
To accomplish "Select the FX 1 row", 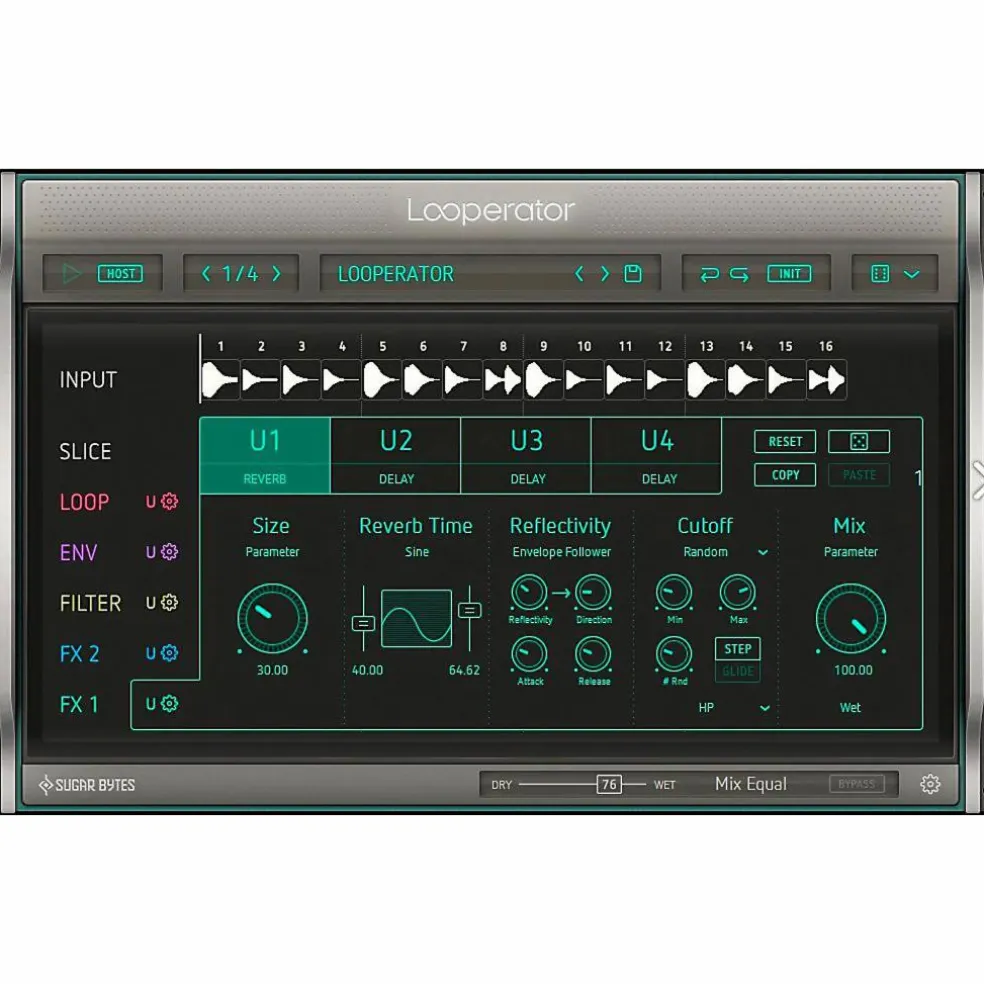I will point(79,705).
